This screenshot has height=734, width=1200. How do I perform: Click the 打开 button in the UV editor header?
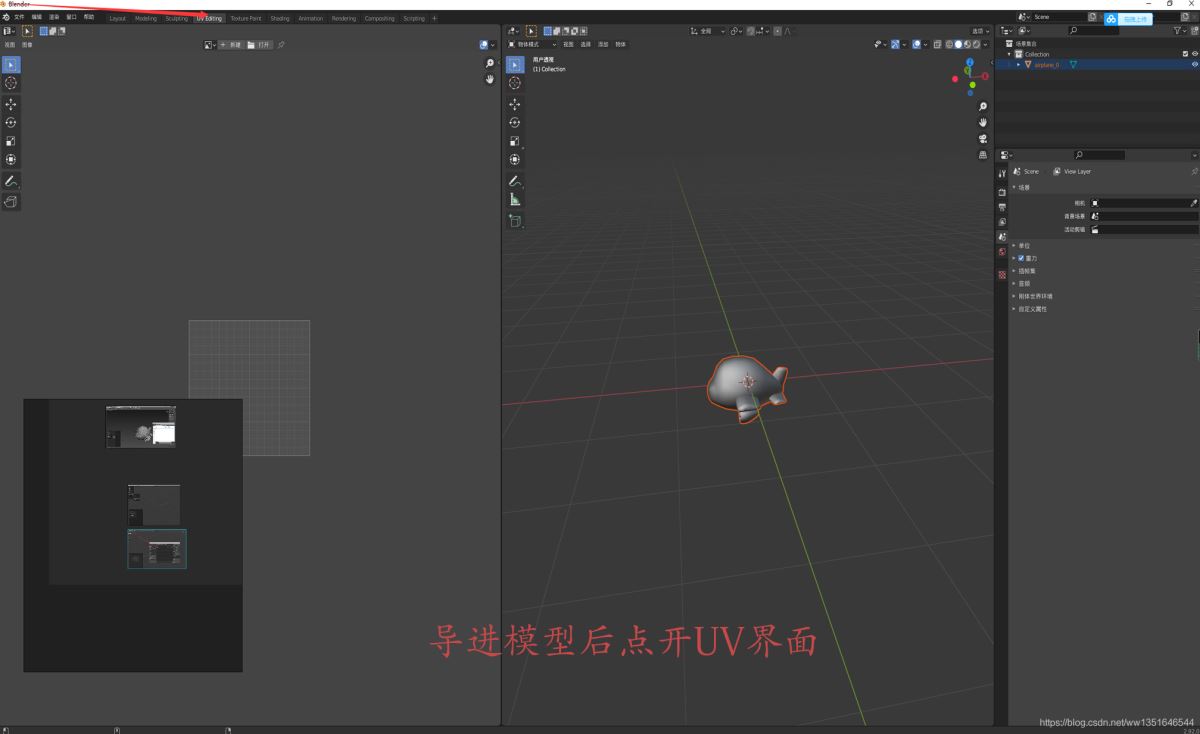tap(262, 44)
